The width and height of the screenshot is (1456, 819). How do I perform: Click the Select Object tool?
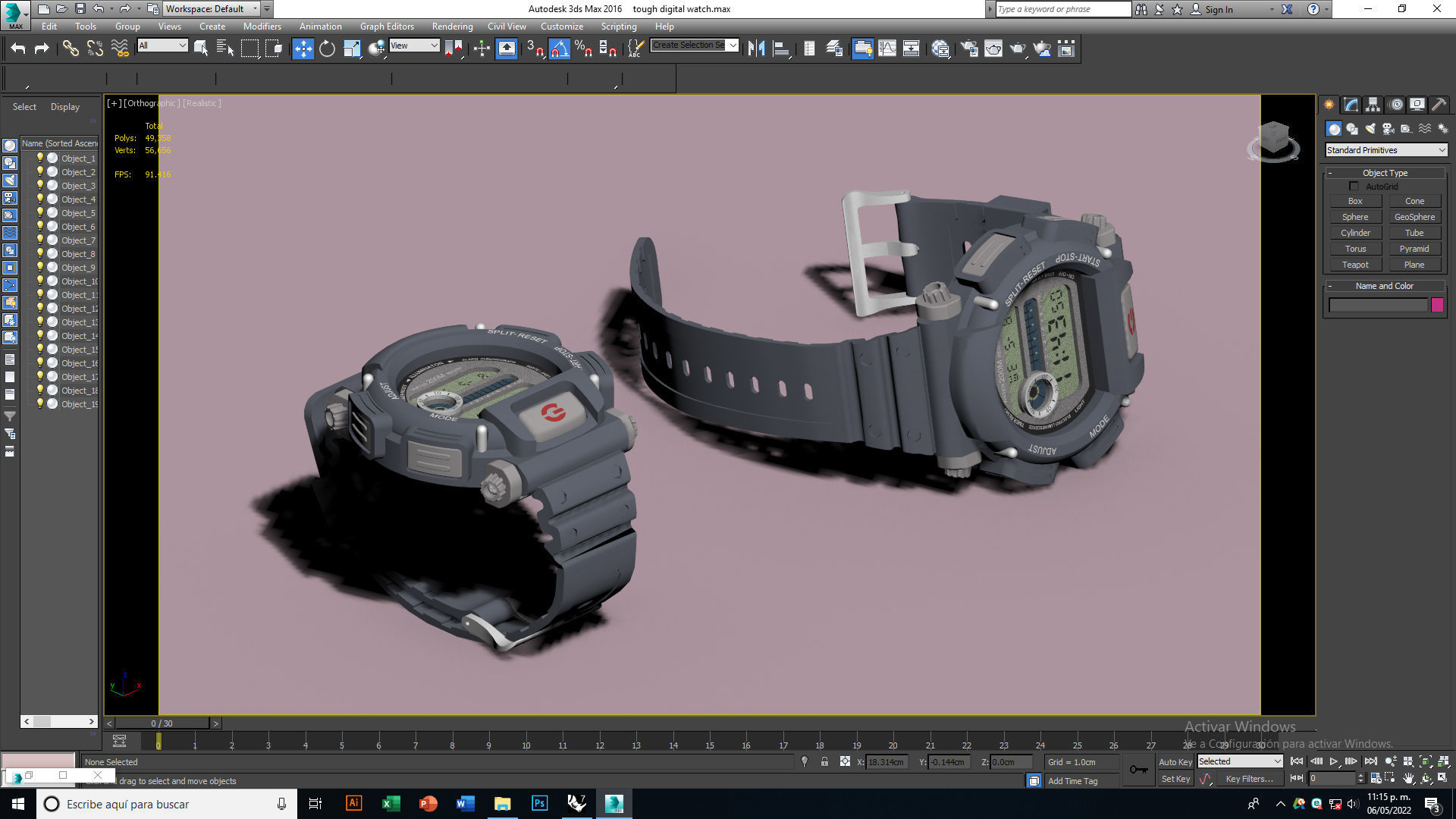201,49
